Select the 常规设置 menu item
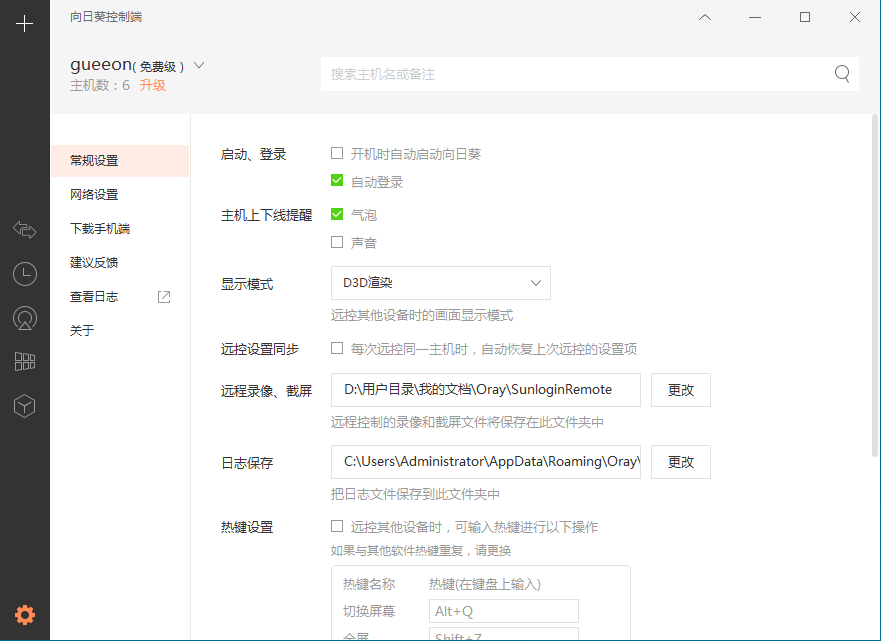Viewport: 881px width, 641px height. (x=120, y=161)
